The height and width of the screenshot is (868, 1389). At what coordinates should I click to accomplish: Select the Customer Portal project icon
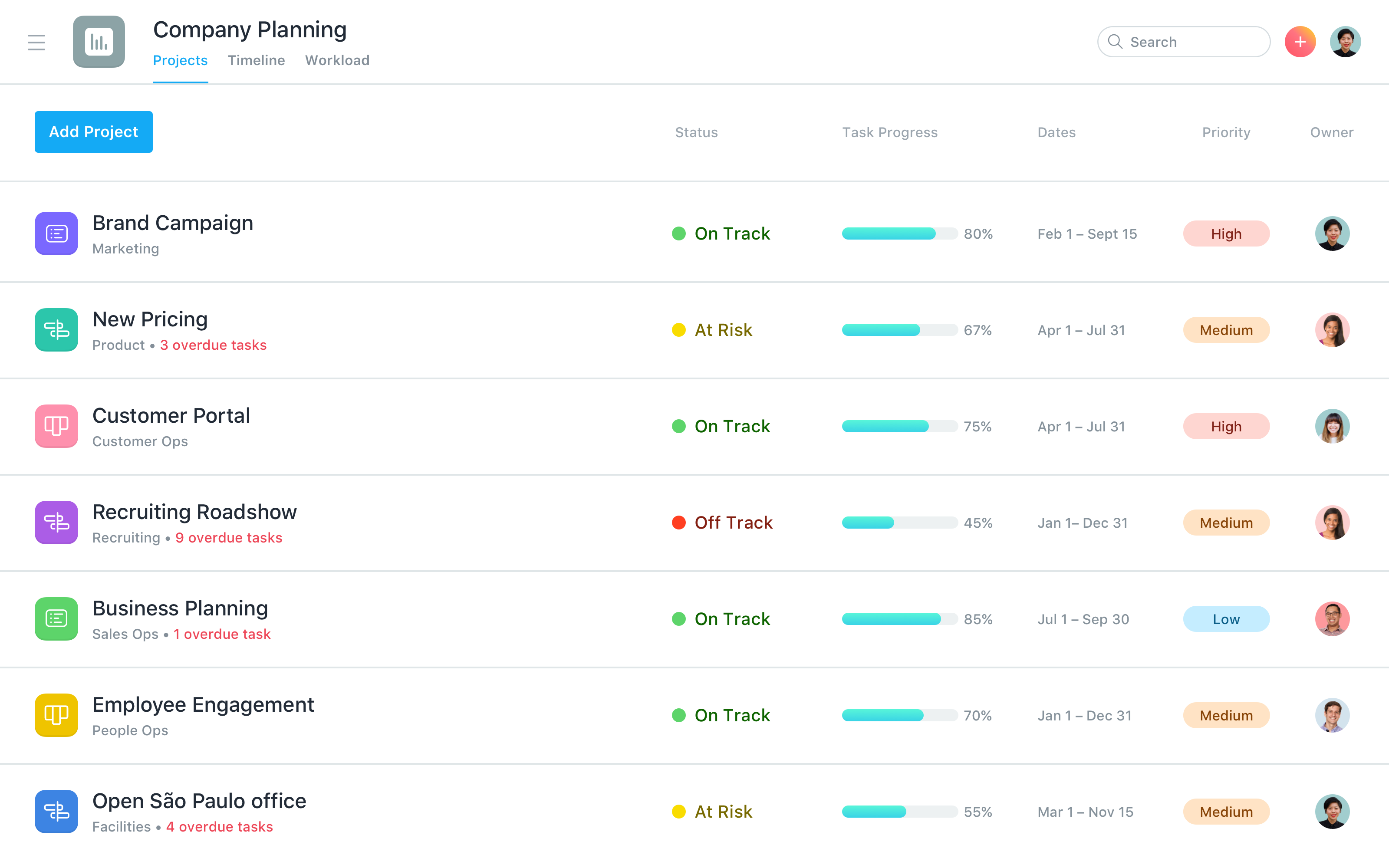(56, 426)
